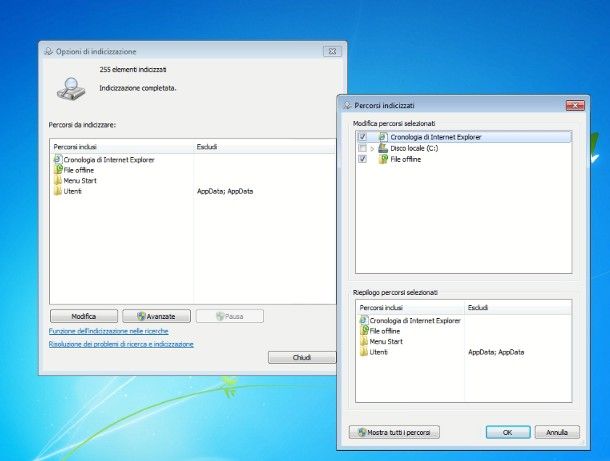Click Percorsi inclusi header in Riepilogo list

pyautogui.click(x=410, y=307)
